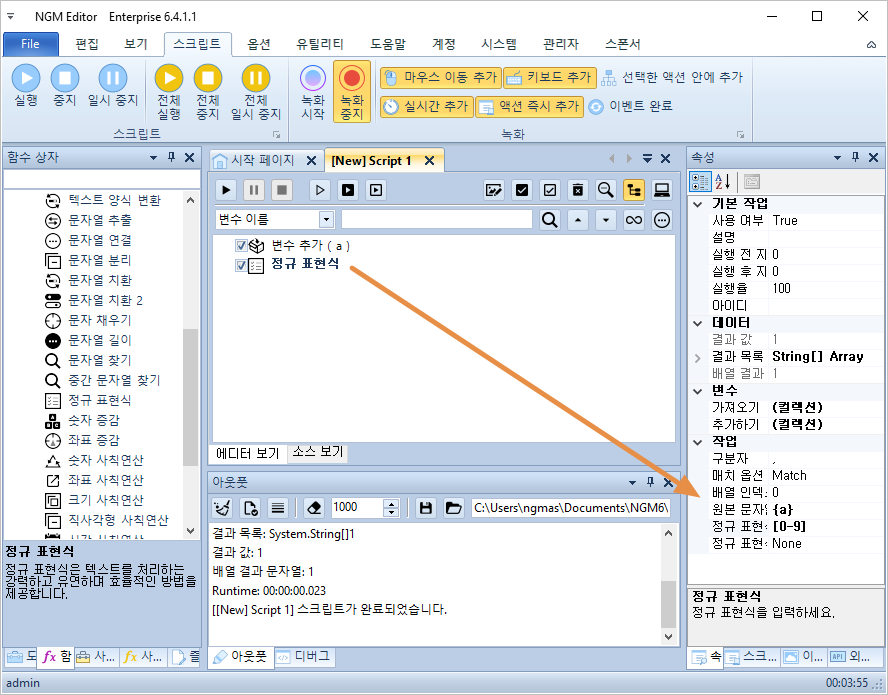This screenshot has width=888, height=695.
Task: Click the output clear eraser icon
Action: pos(314,508)
